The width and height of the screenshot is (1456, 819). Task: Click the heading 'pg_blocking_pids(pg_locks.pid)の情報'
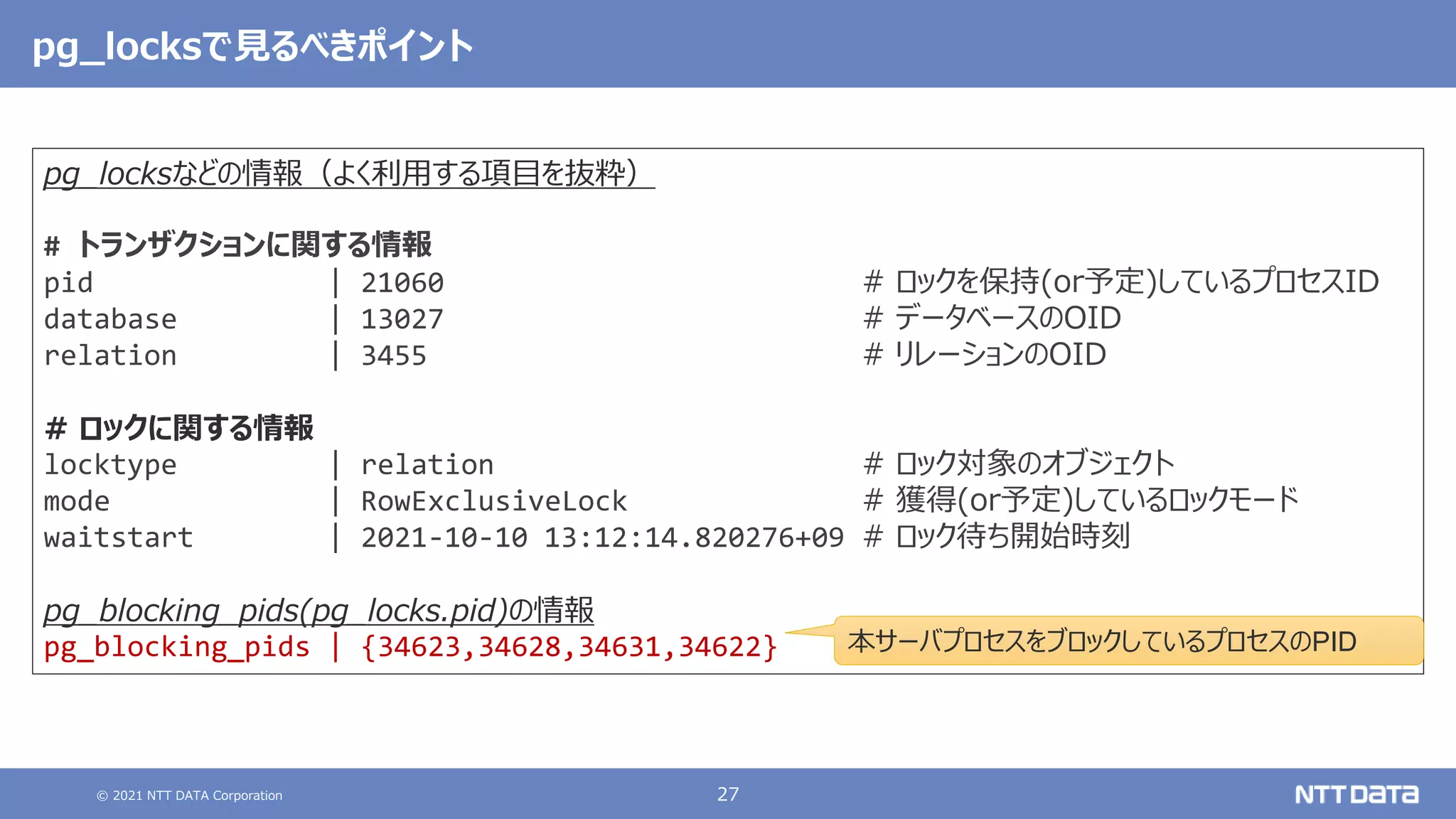pyautogui.click(x=318, y=611)
